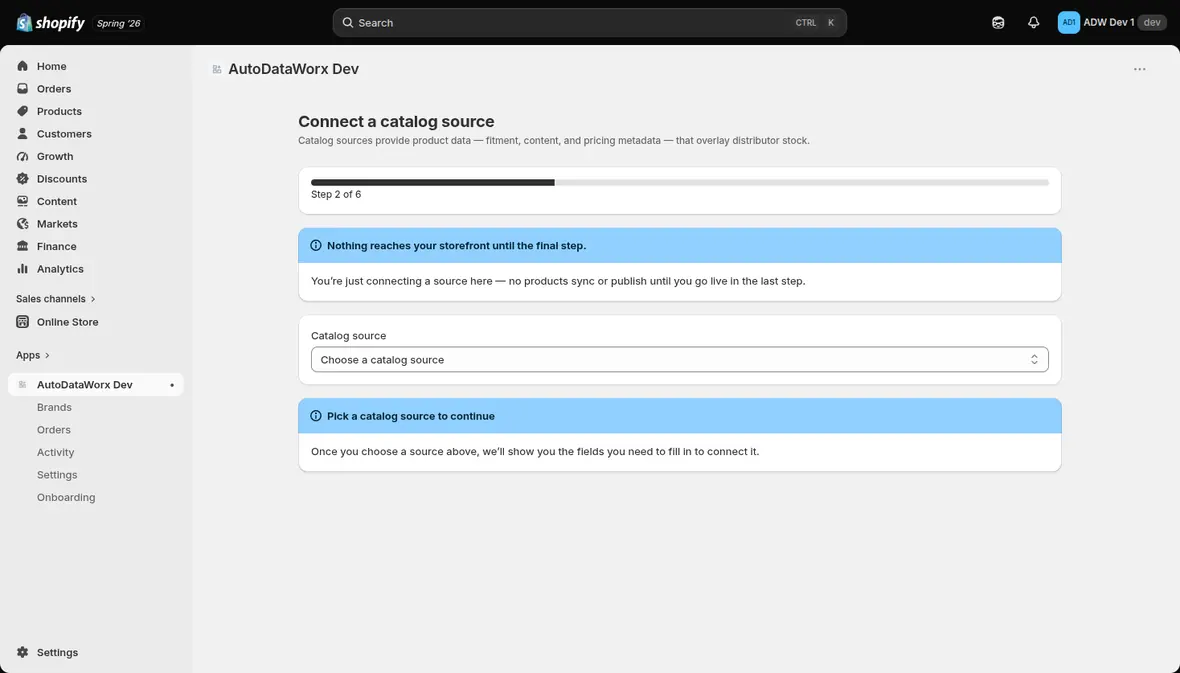Open Discounts

(x=96, y=179)
